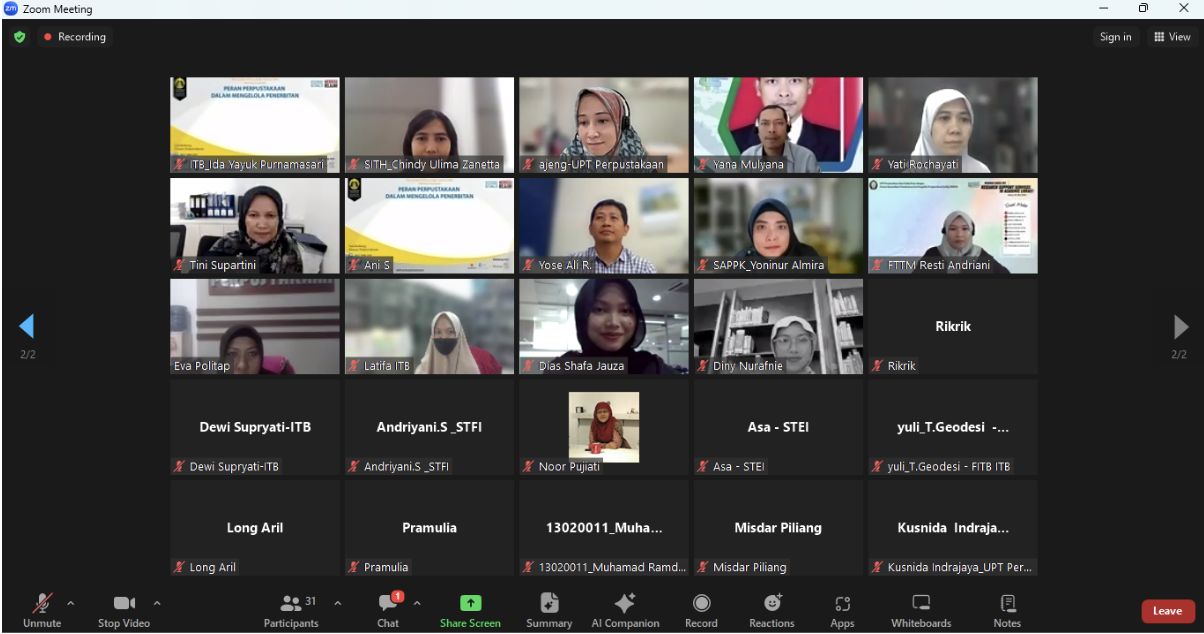
Task: Toggle Stop Video camera button
Action: tap(124, 610)
